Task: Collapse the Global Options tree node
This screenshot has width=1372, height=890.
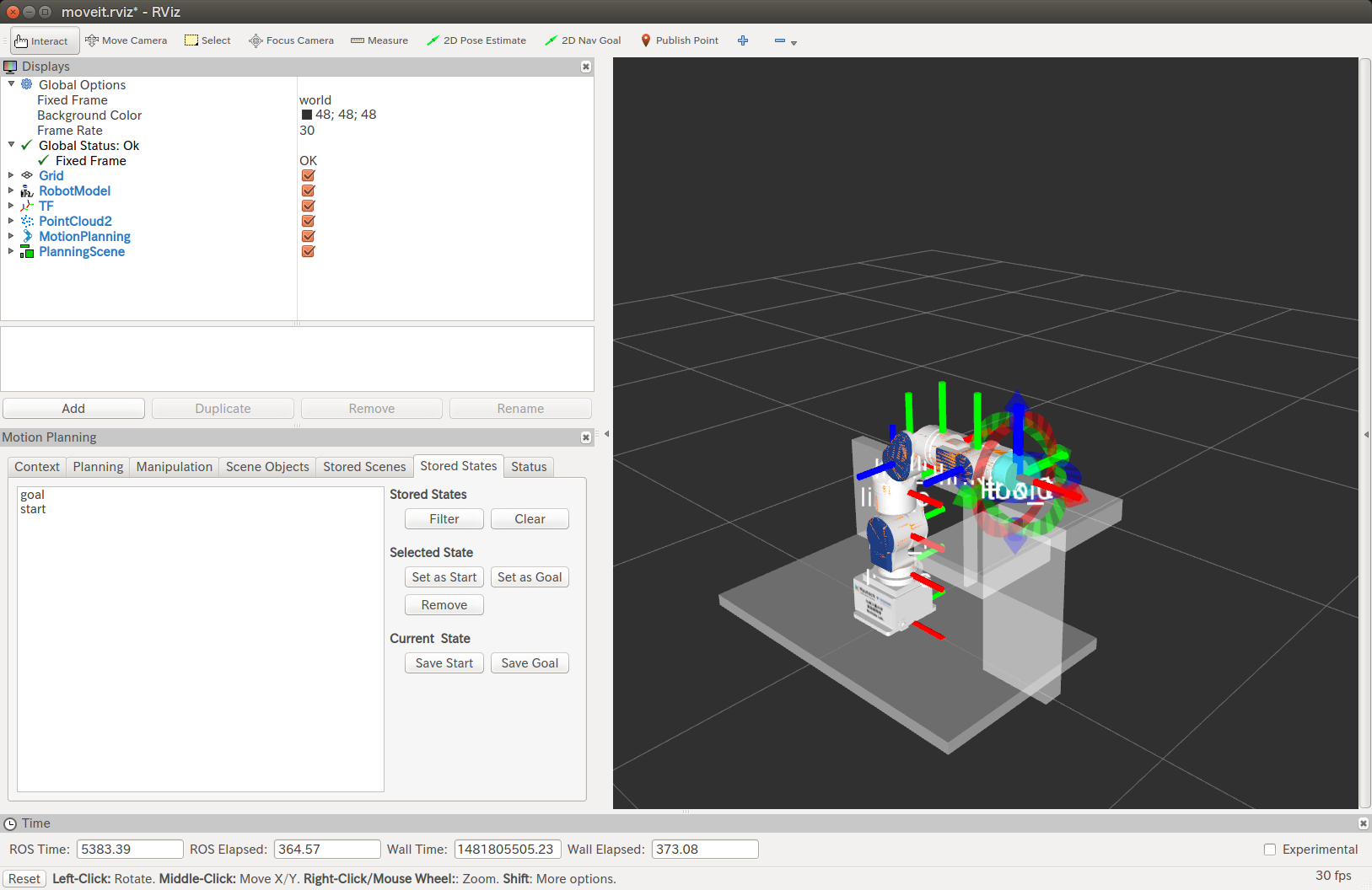Action: click(x=11, y=83)
